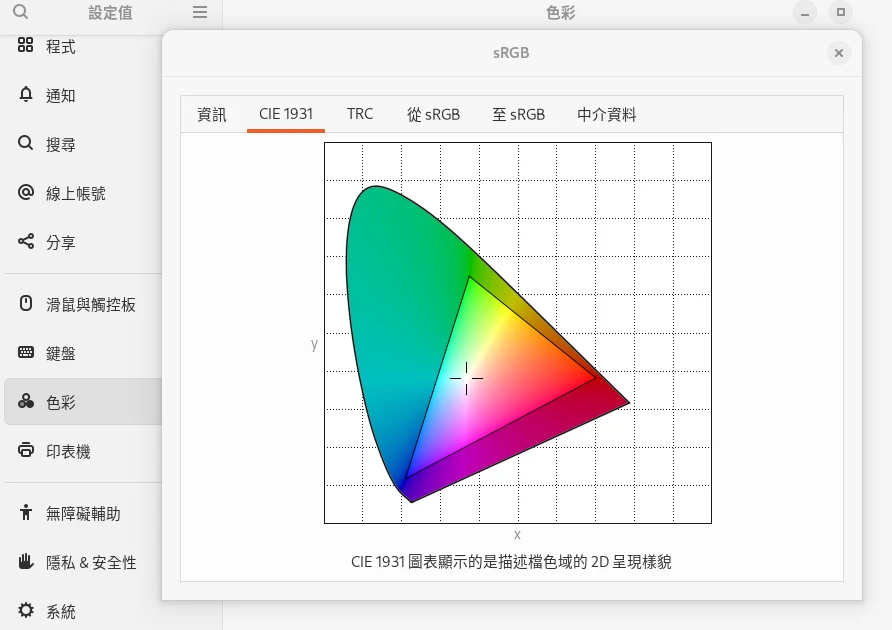892x630 pixels.
Task: Click the share icon beside 分享
Action: [26, 242]
